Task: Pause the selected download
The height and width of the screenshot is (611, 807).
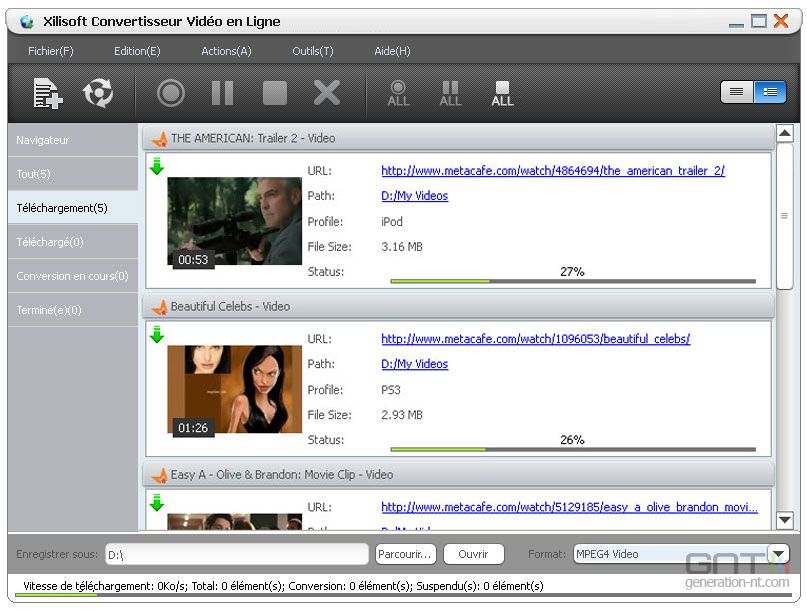Action: 222,93
